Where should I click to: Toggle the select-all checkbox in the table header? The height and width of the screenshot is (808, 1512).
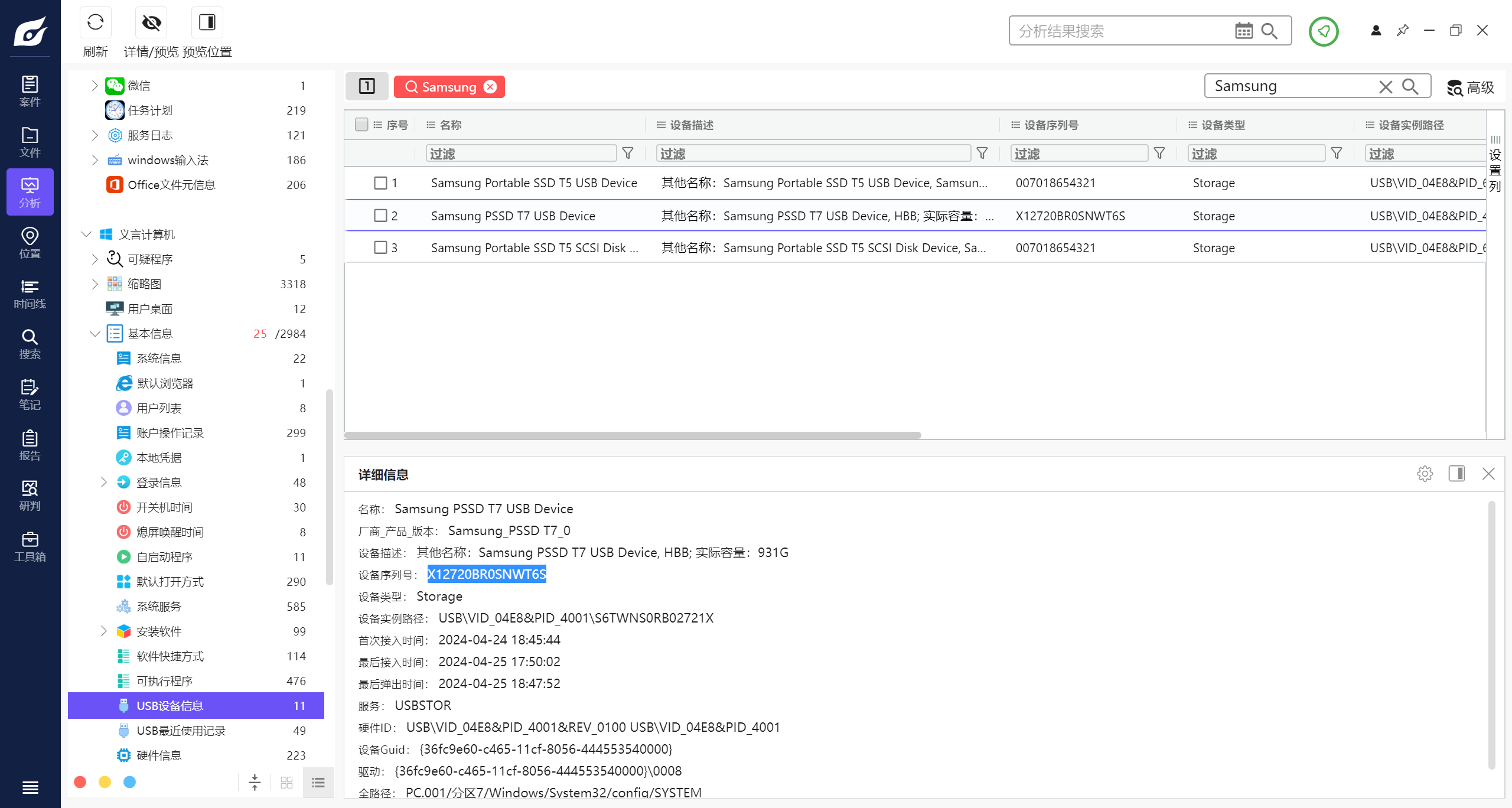(361, 125)
